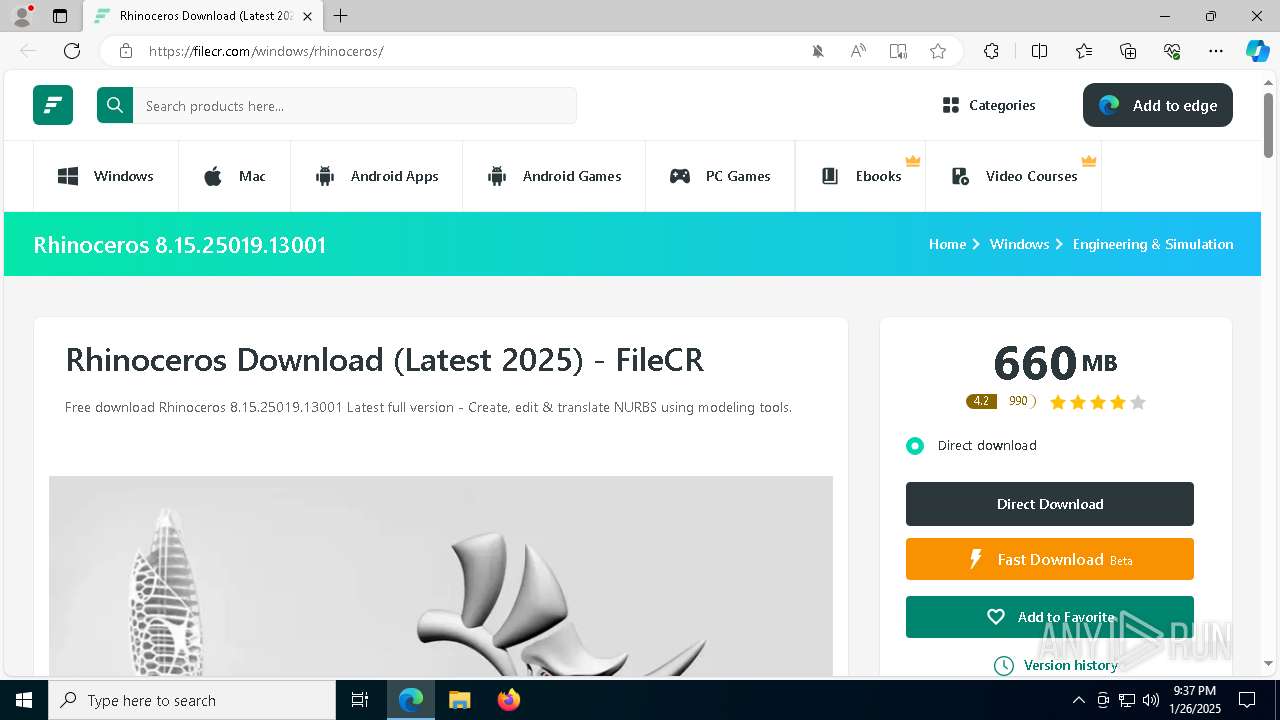Click the page vertical scrollbar thumb

click(1269, 125)
